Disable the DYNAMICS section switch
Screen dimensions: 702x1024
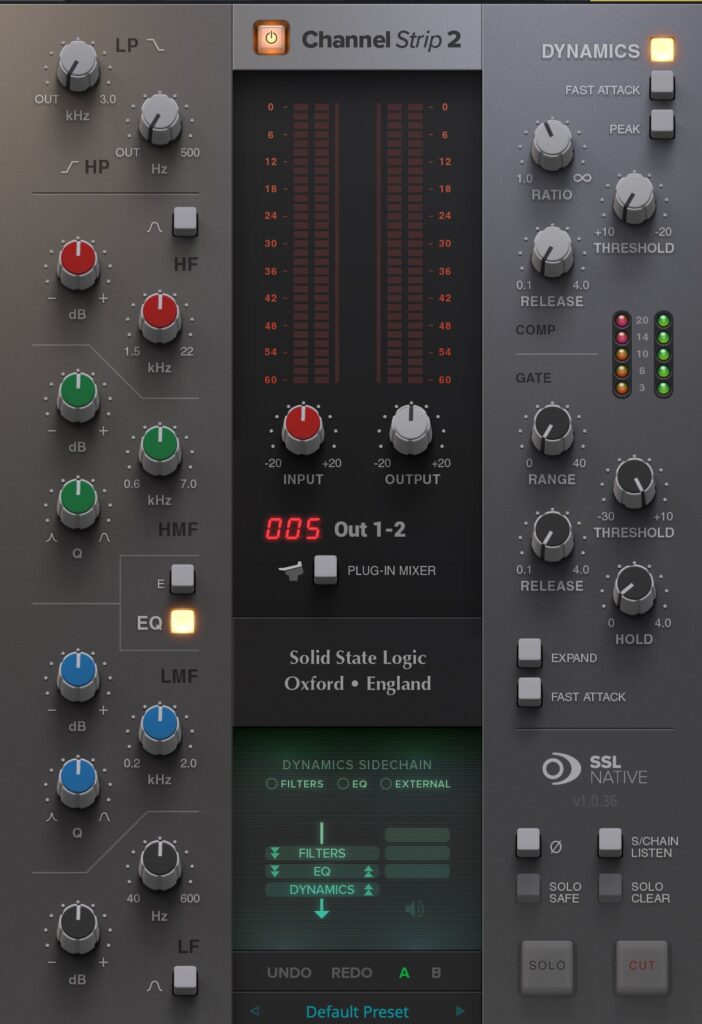click(661, 50)
